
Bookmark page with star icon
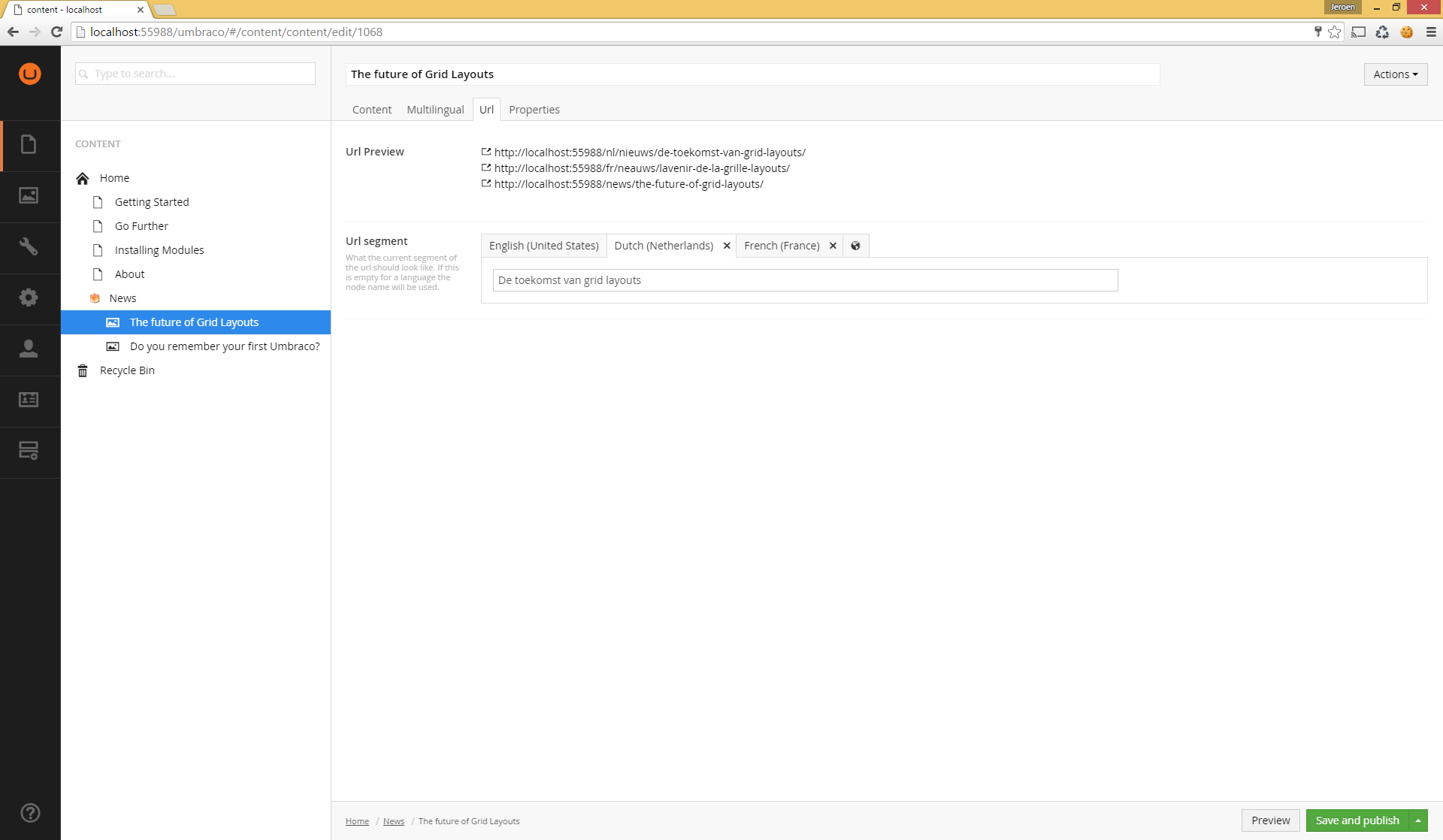pyautogui.click(x=1335, y=32)
